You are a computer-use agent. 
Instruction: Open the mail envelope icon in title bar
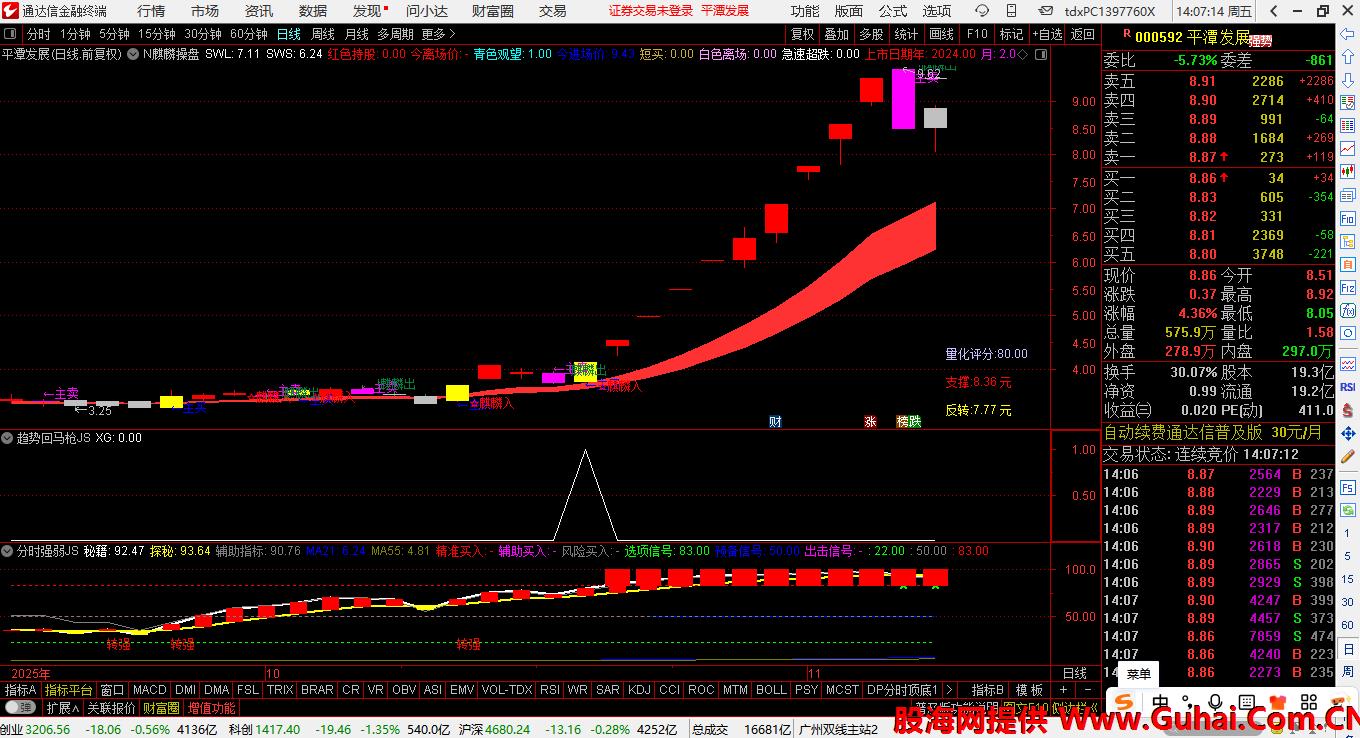[1047, 11]
